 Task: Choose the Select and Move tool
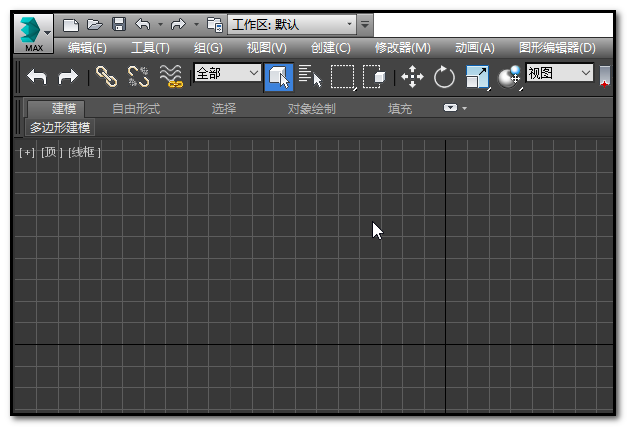[x=412, y=76]
